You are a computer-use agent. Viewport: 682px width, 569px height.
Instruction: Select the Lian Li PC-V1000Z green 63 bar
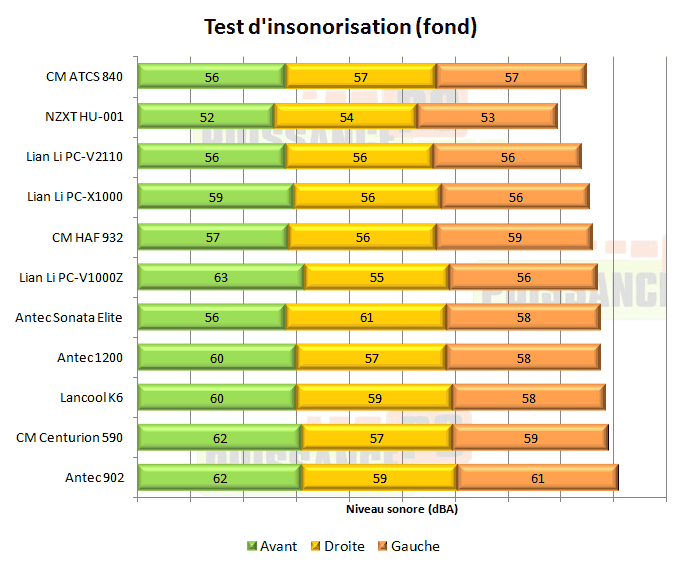click(221, 276)
